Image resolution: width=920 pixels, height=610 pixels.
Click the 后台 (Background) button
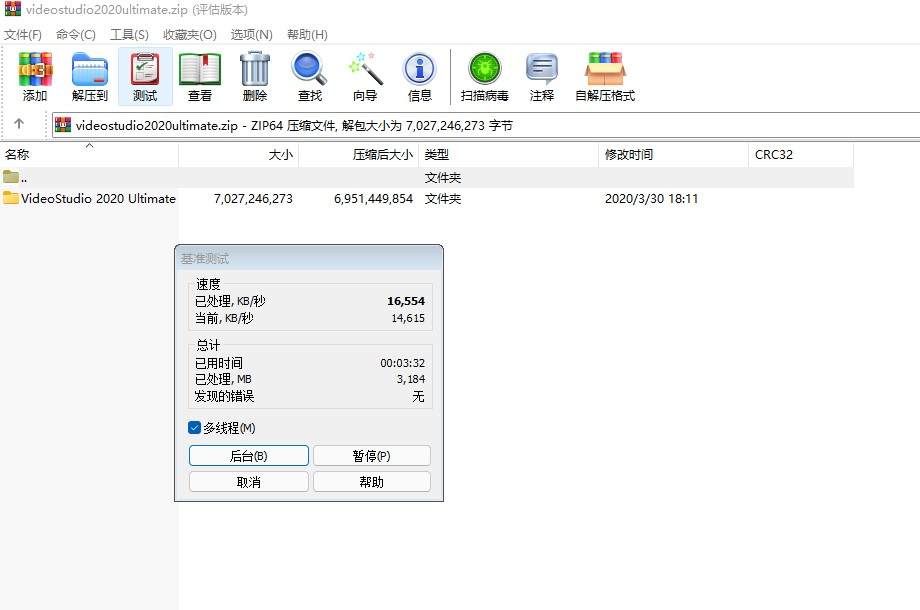click(x=248, y=456)
